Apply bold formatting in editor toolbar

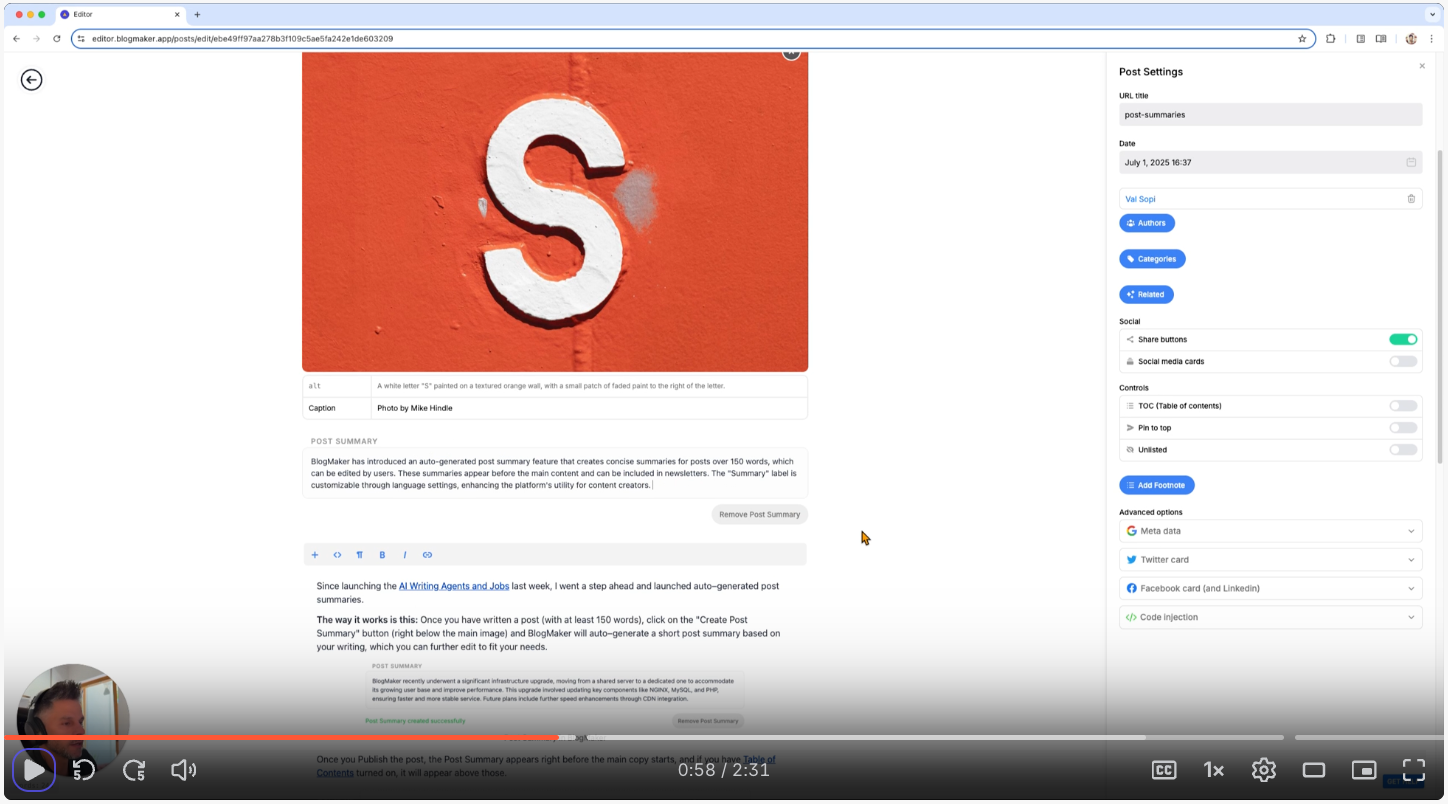click(382, 555)
